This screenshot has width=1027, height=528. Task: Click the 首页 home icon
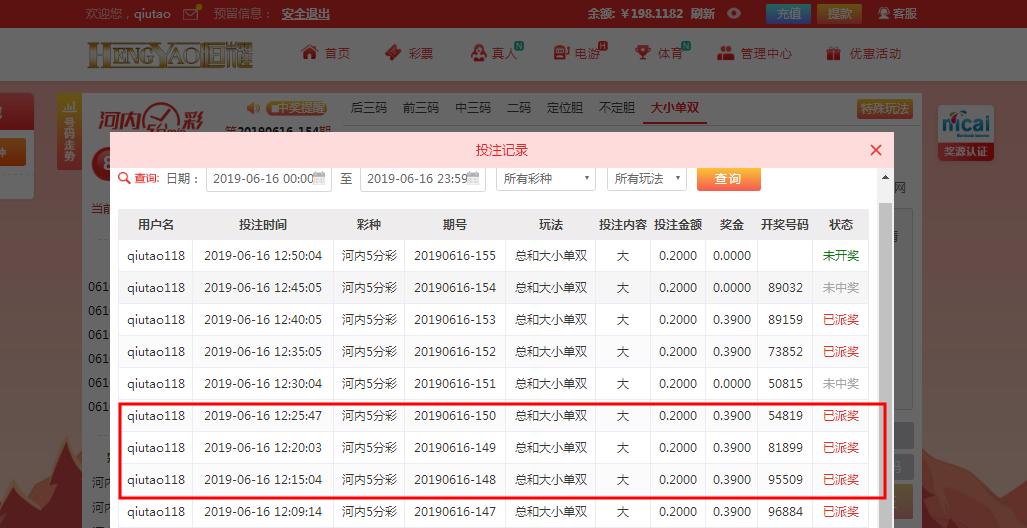pyautogui.click(x=309, y=53)
